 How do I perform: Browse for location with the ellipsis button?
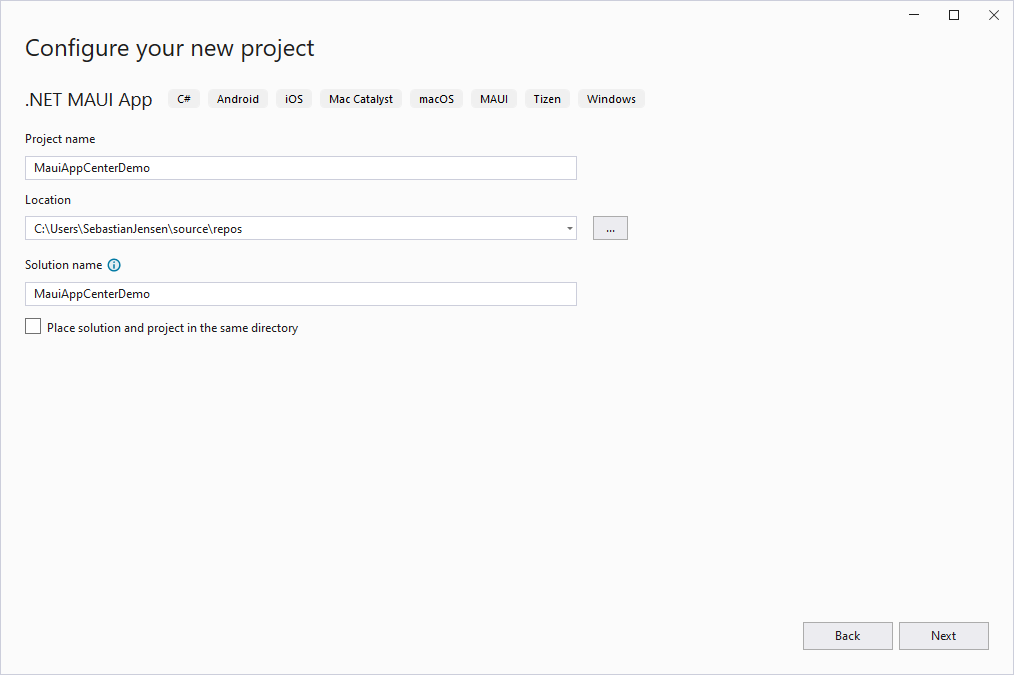610,228
